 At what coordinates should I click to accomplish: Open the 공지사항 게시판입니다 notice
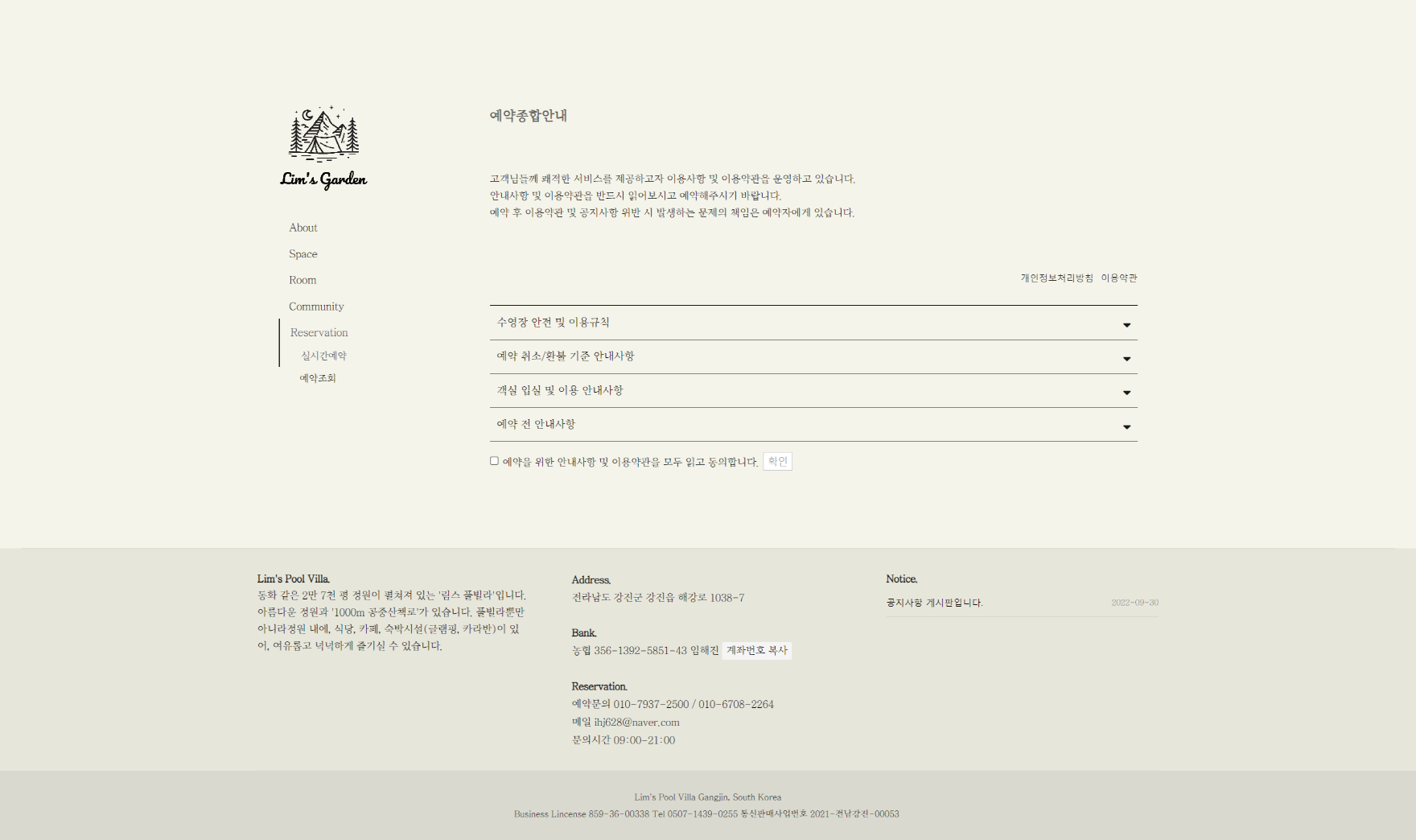coord(934,603)
